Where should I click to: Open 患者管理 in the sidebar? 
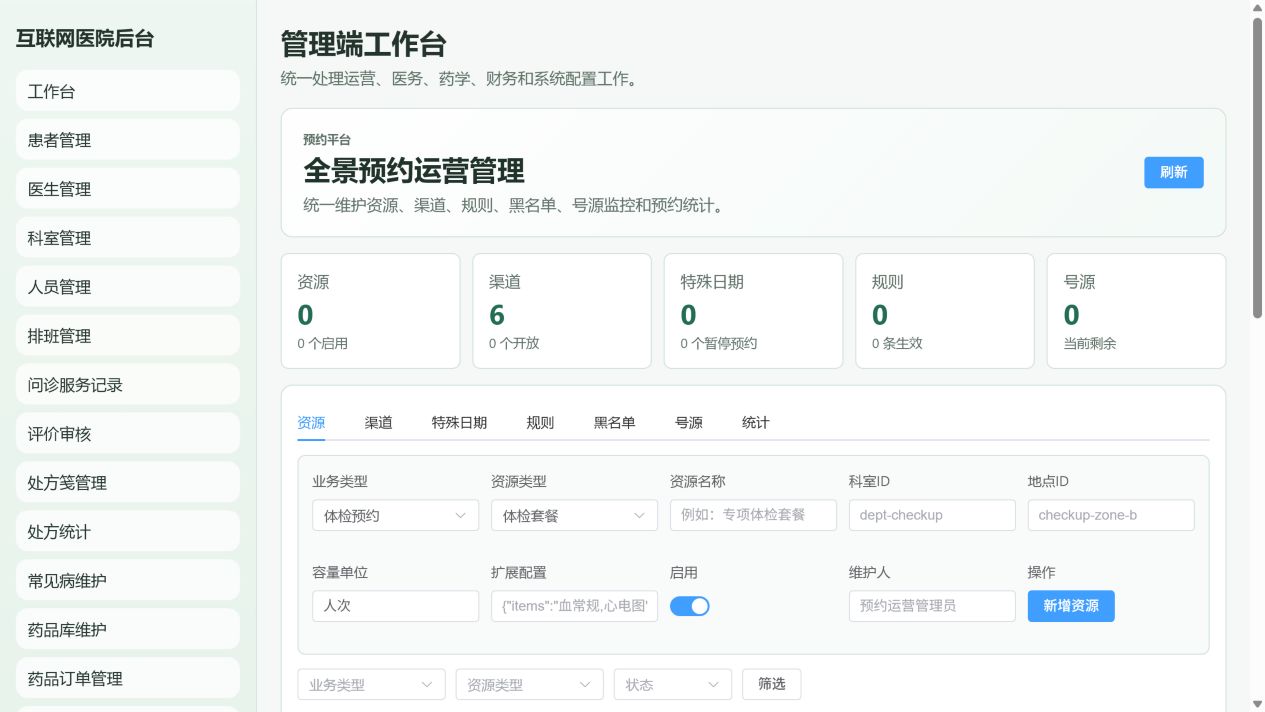[128, 140]
